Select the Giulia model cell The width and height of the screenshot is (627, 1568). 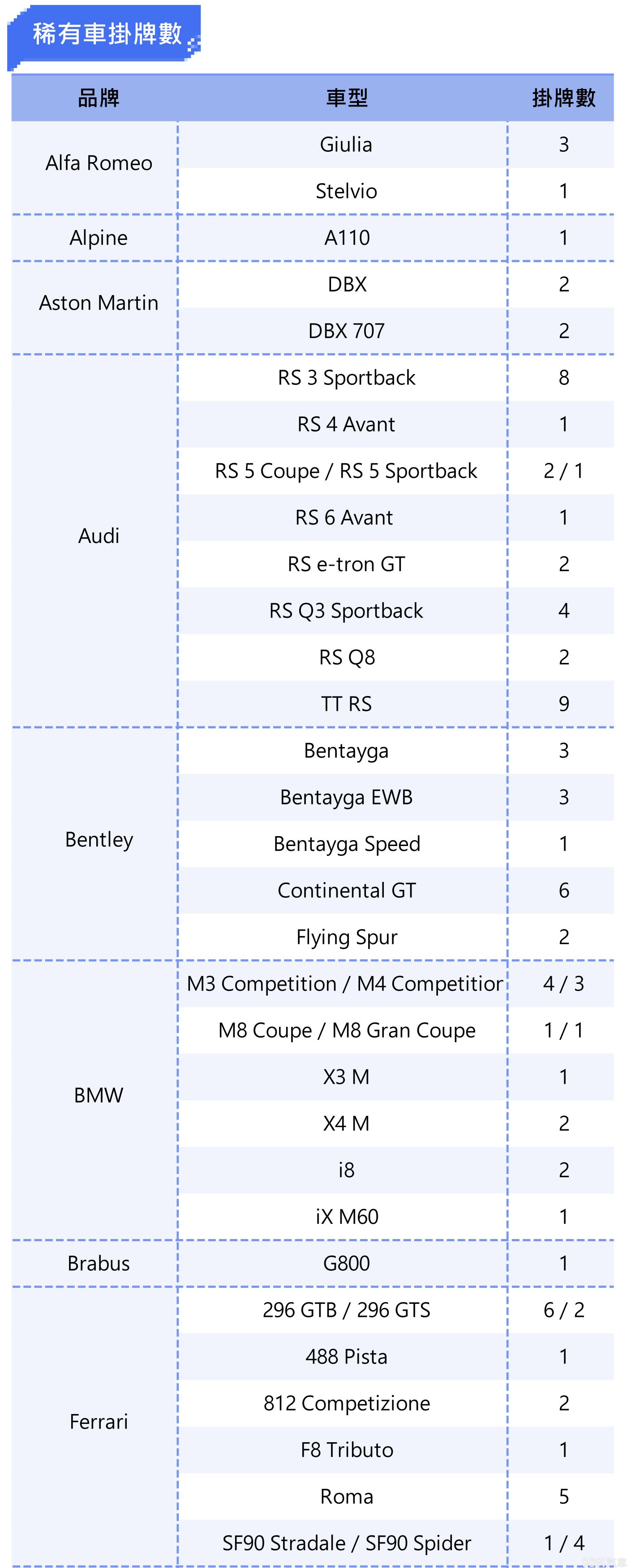point(346,145)
